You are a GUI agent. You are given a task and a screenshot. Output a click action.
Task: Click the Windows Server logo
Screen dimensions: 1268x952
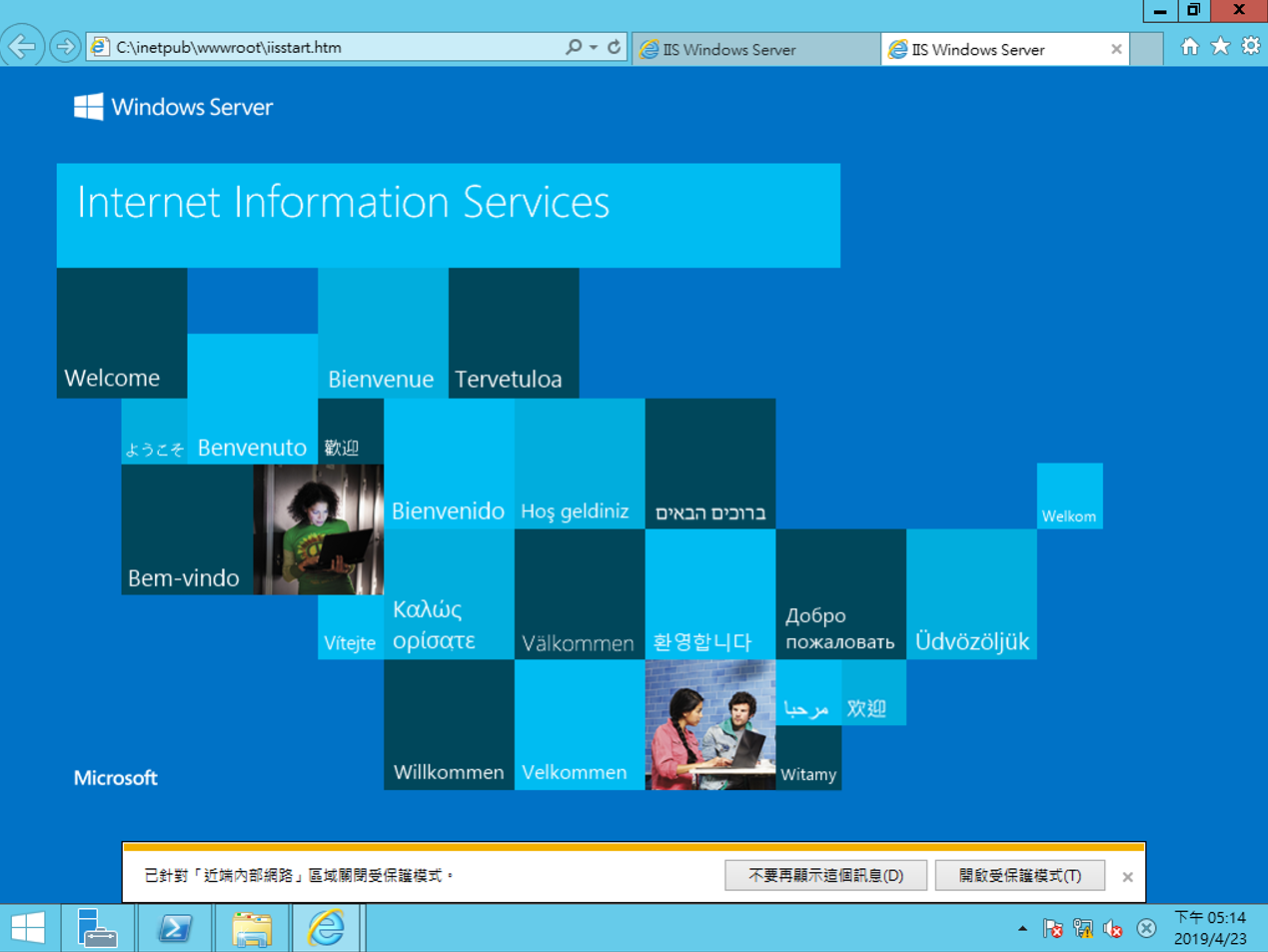[x=173, y=107]
